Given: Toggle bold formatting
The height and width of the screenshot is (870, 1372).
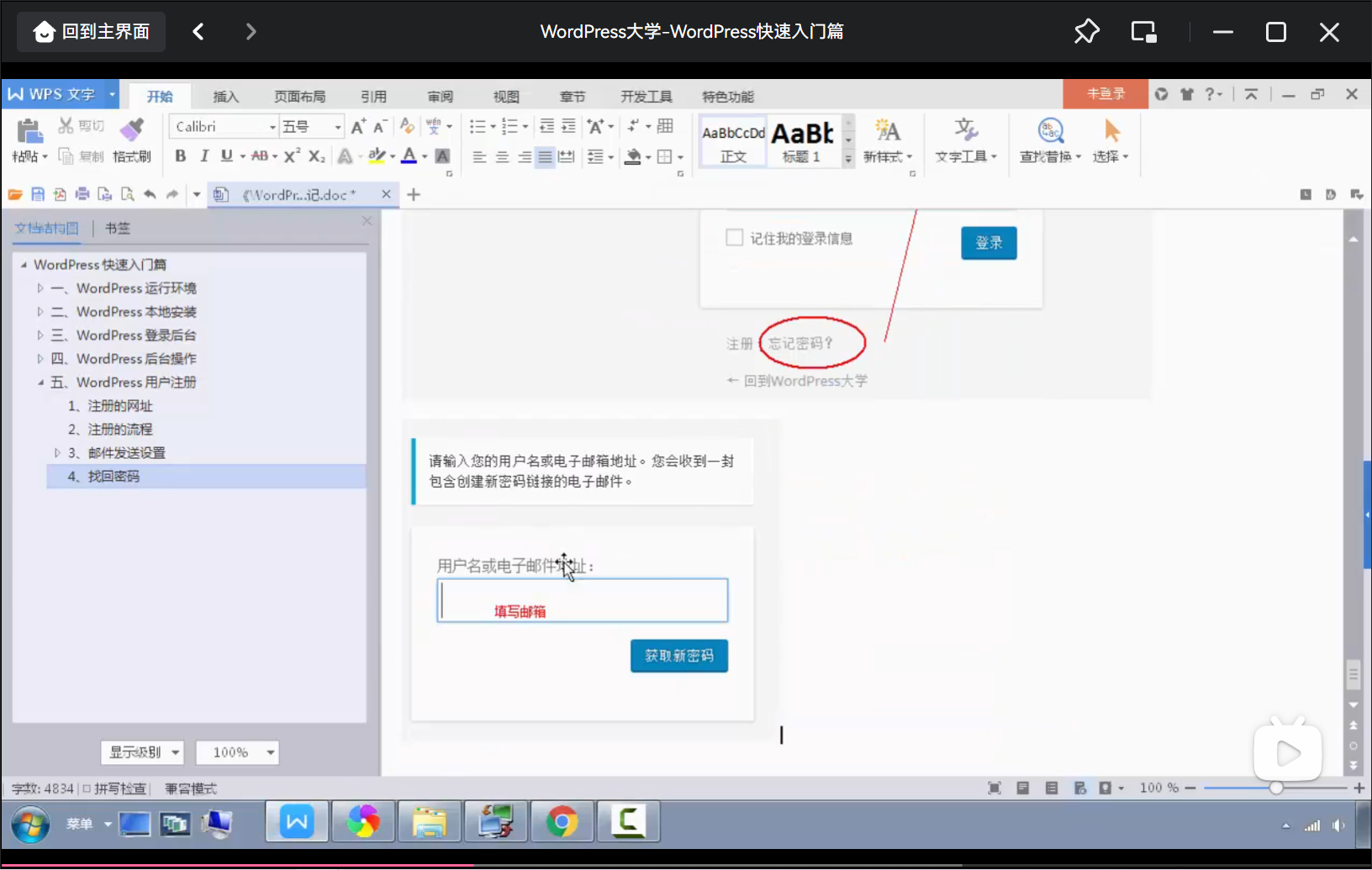Looking at the screenshot, I should pyautogui.click(x=180, y=156).
